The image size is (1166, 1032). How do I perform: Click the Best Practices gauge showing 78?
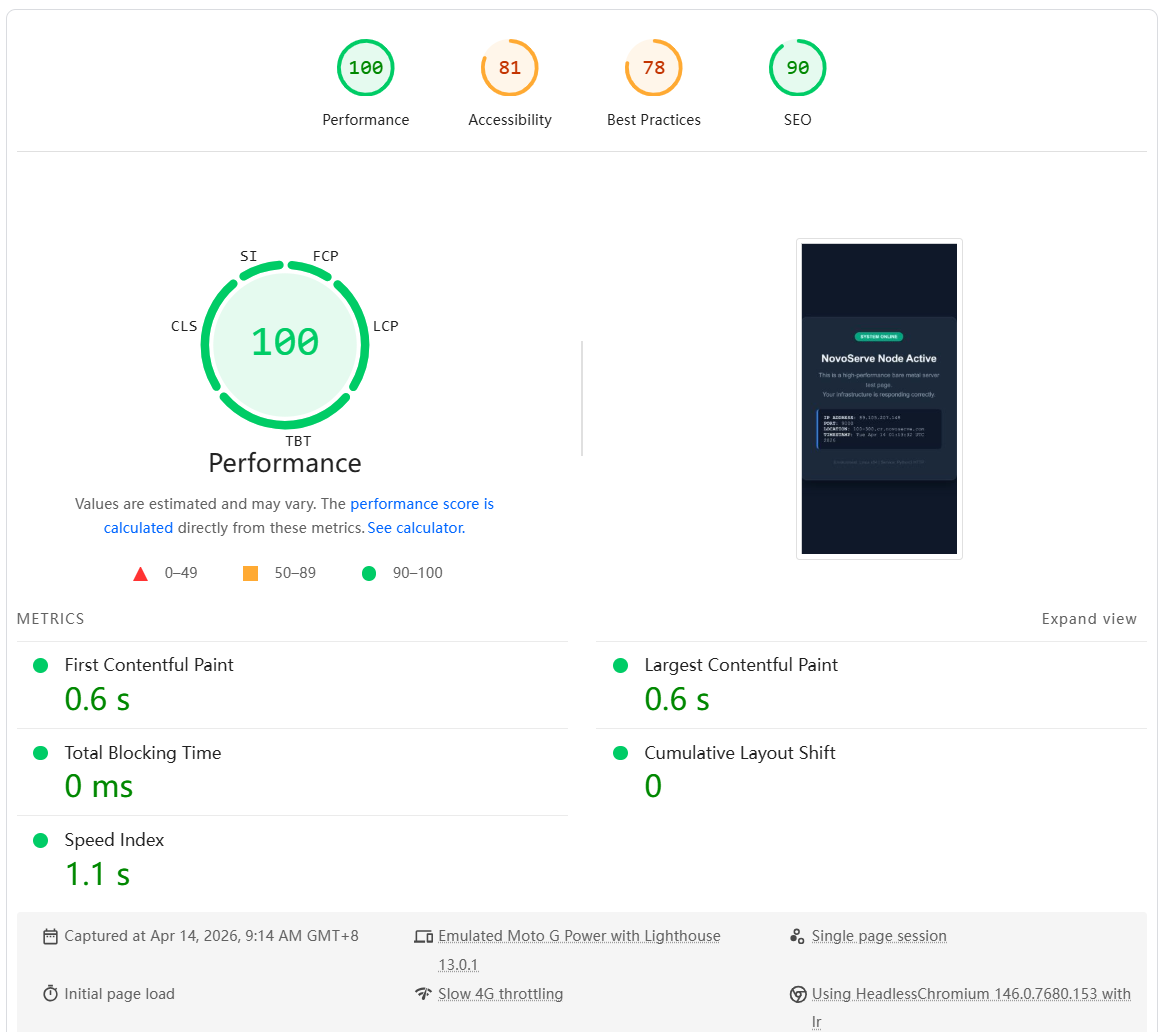(653, 68)
